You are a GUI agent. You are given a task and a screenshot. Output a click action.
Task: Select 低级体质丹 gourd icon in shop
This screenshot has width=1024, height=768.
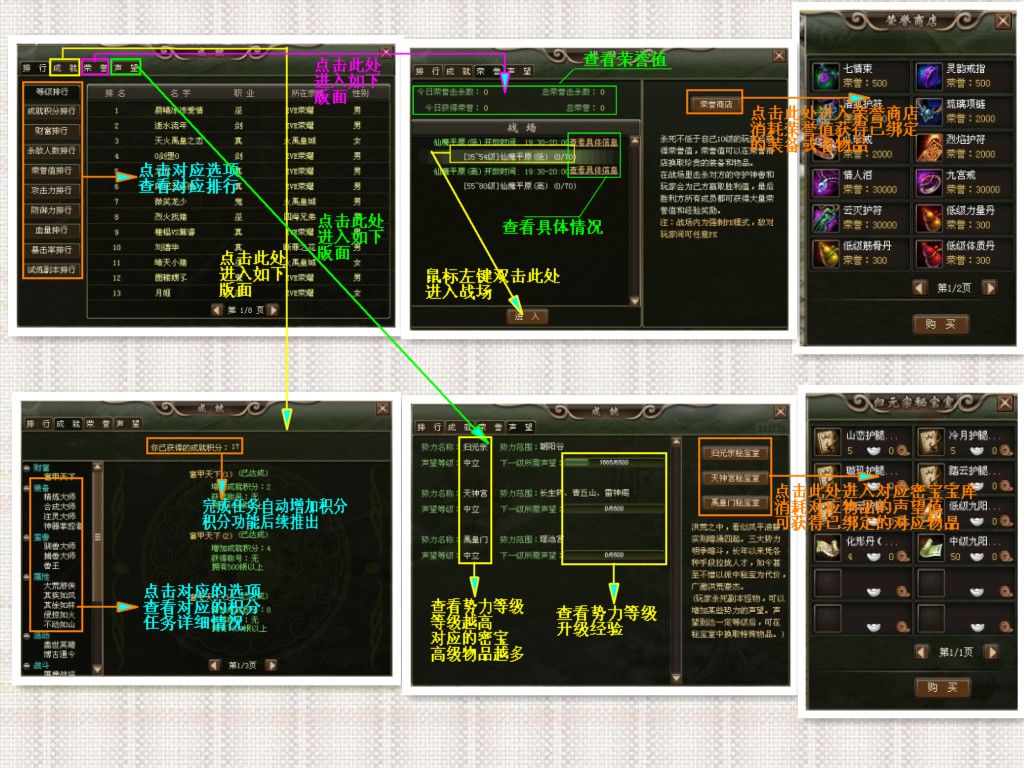tap(928, 254)
